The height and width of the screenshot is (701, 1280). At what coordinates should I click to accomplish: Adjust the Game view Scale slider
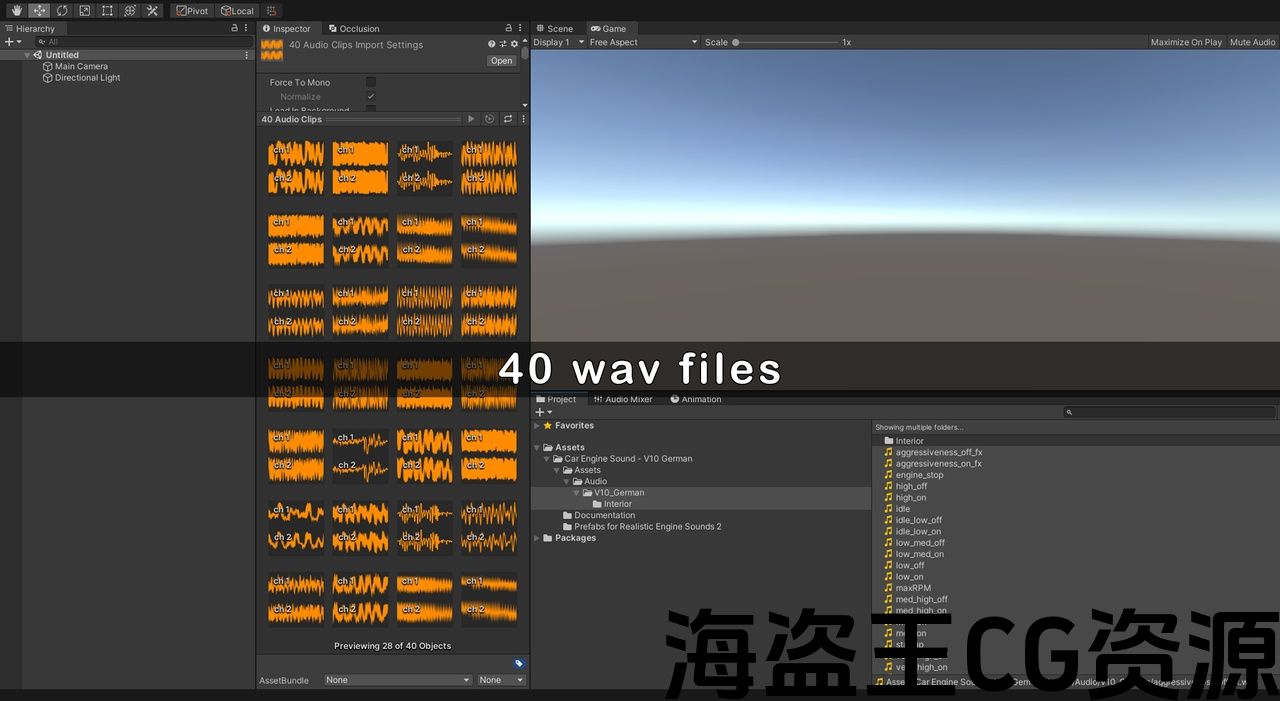coord(785,42)
